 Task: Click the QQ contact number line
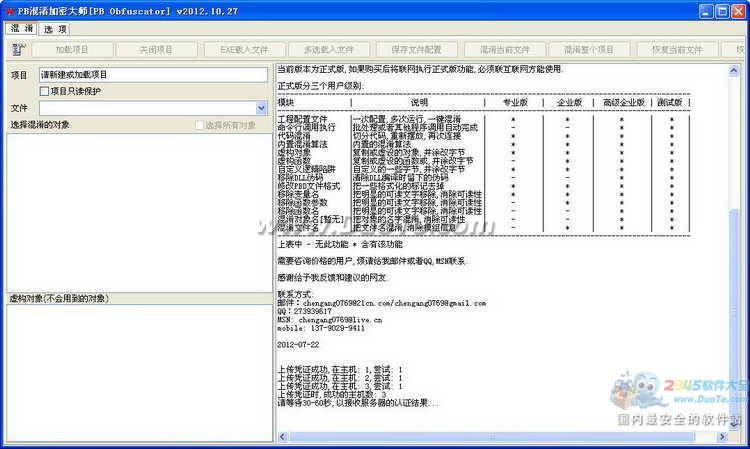[304, 311]
